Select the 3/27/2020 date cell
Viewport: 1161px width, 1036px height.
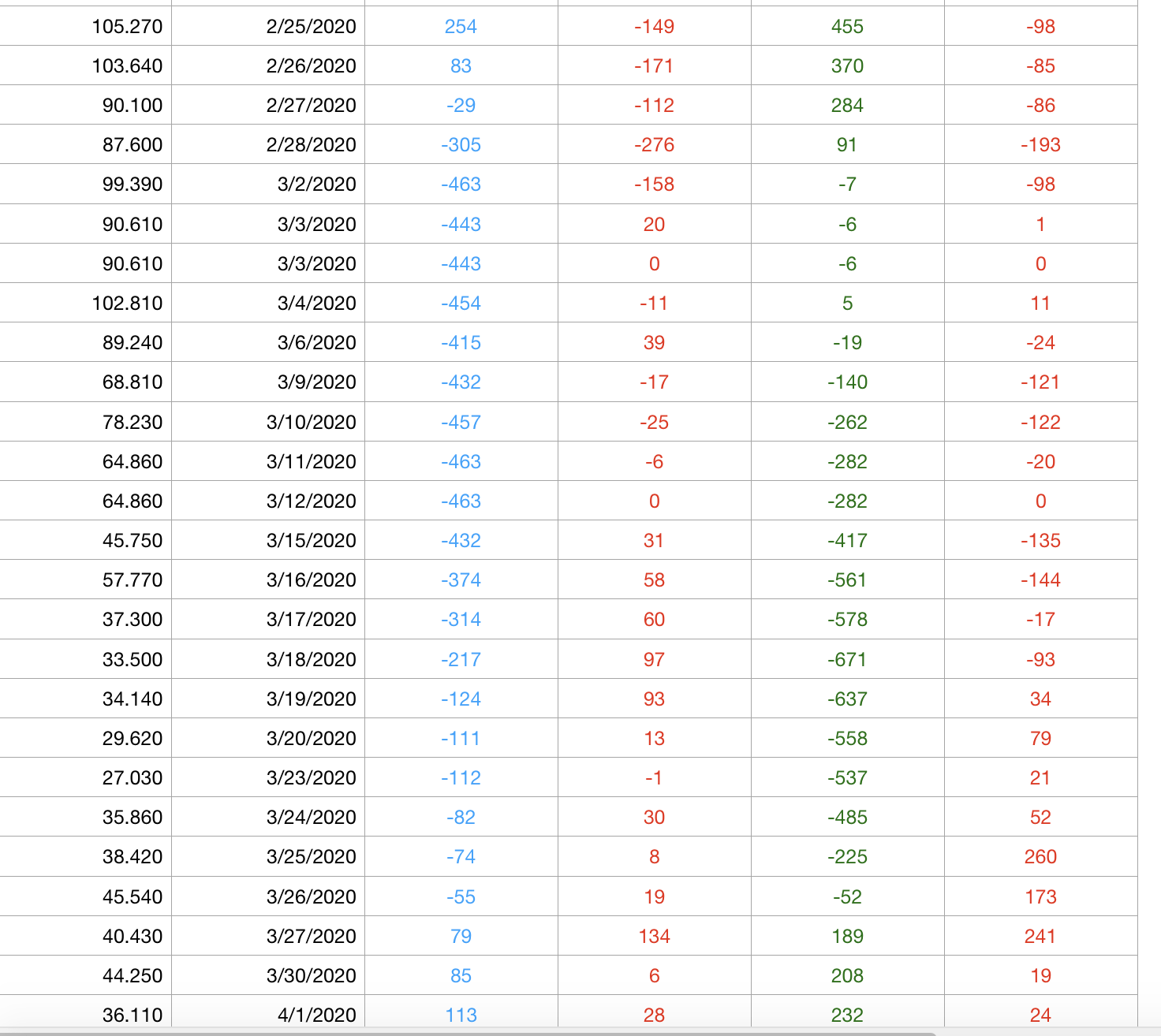point(268,936)
